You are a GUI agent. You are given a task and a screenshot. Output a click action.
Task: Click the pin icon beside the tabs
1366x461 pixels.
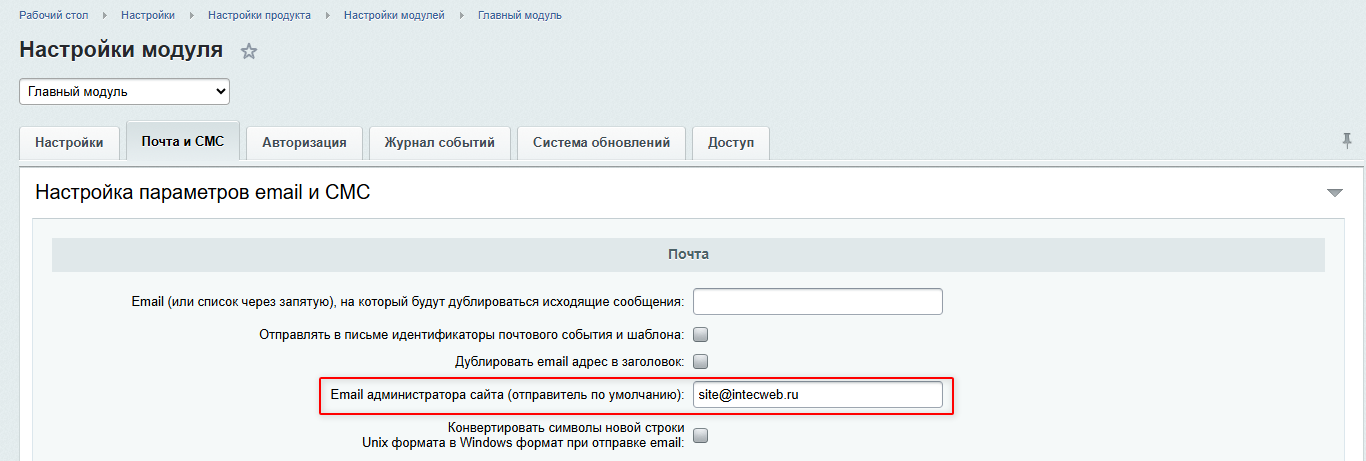point(1347,141)
